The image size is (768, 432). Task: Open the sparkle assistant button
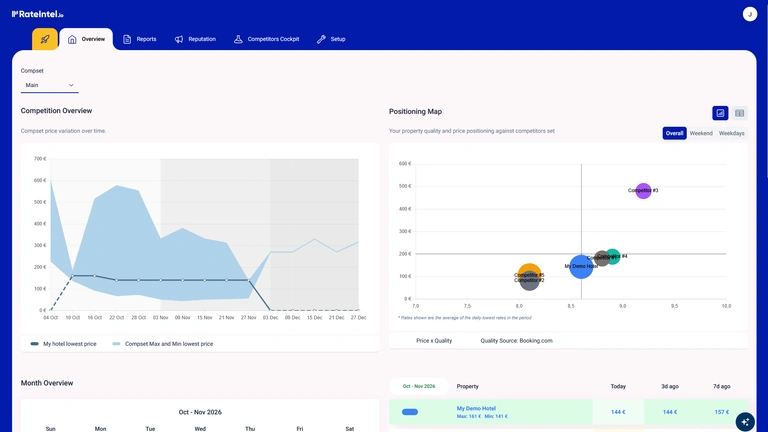[x=744, y=422]
